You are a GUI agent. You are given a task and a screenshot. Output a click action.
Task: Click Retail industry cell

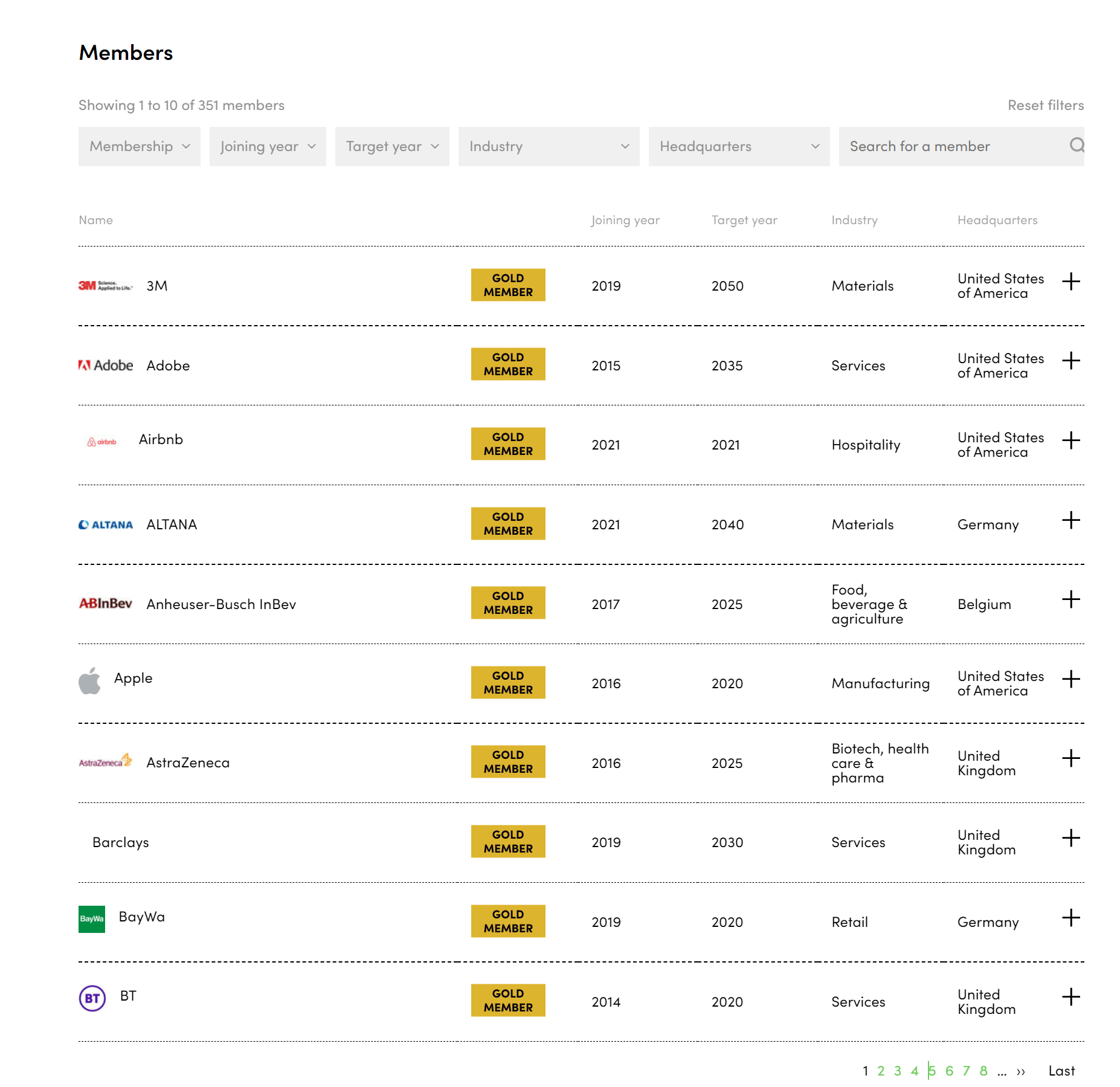849,922
